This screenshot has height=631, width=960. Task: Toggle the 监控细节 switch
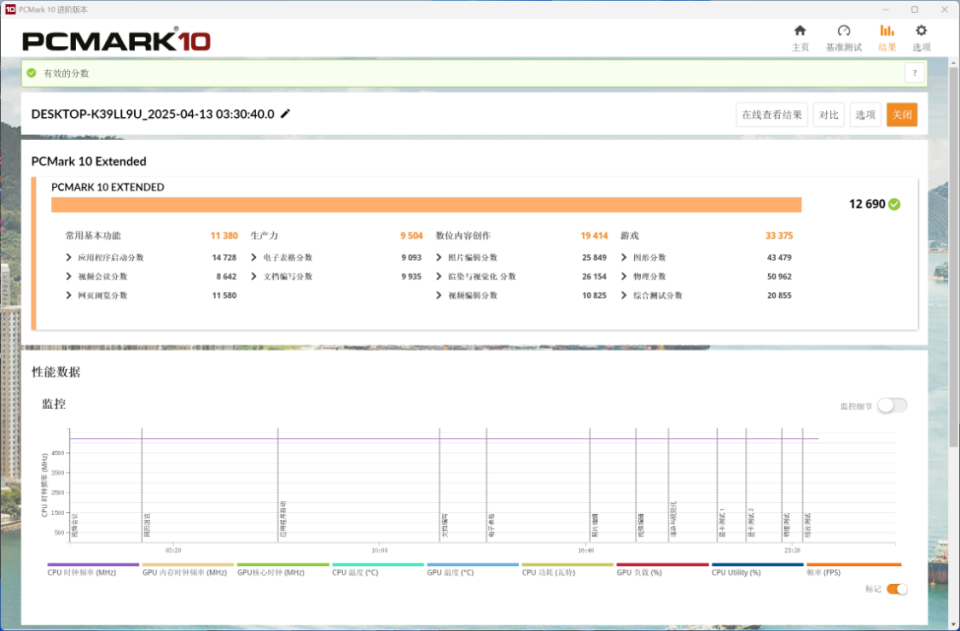pos(892,406)
